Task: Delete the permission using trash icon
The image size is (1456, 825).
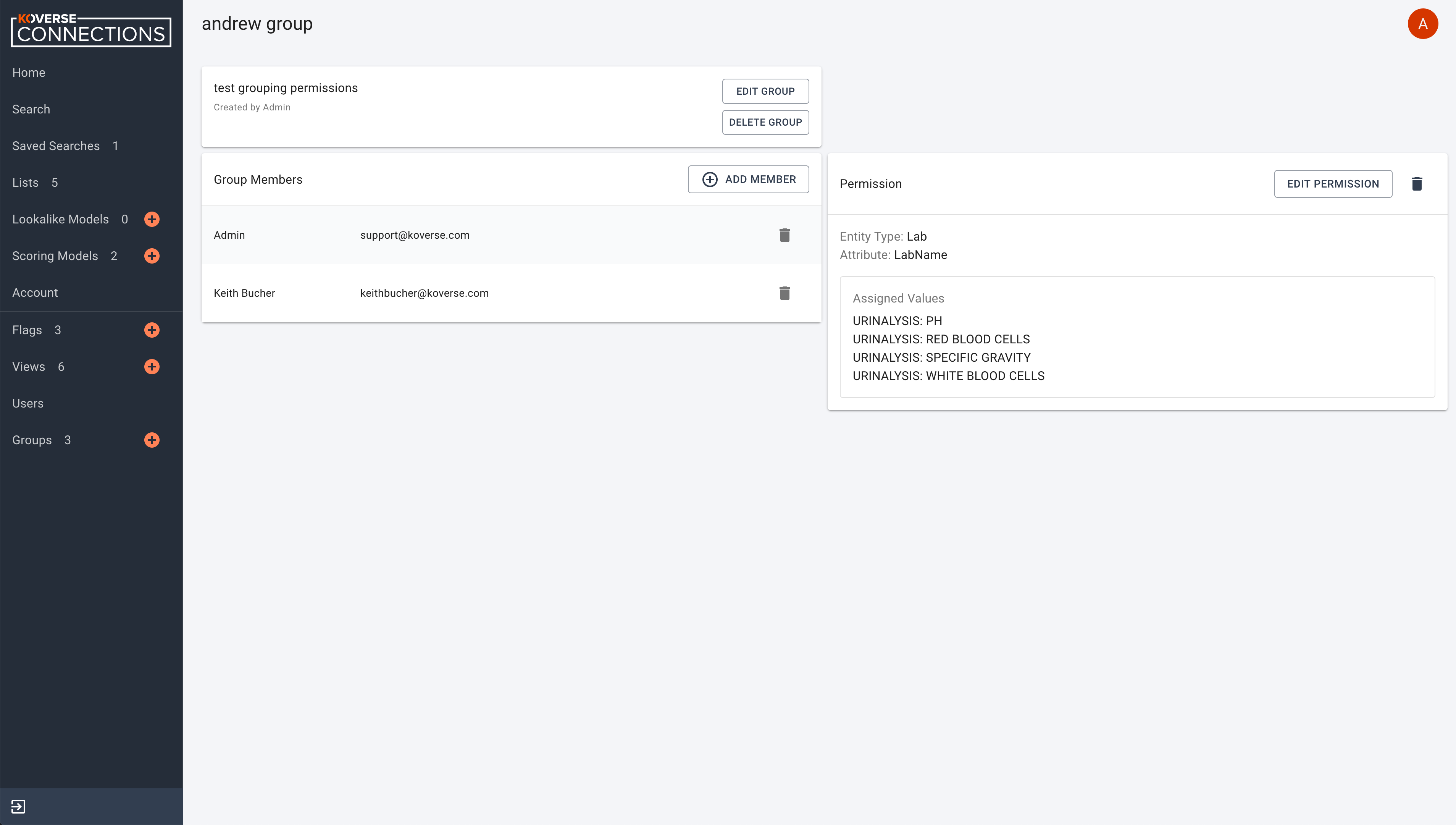Action: click(1417, 184)
